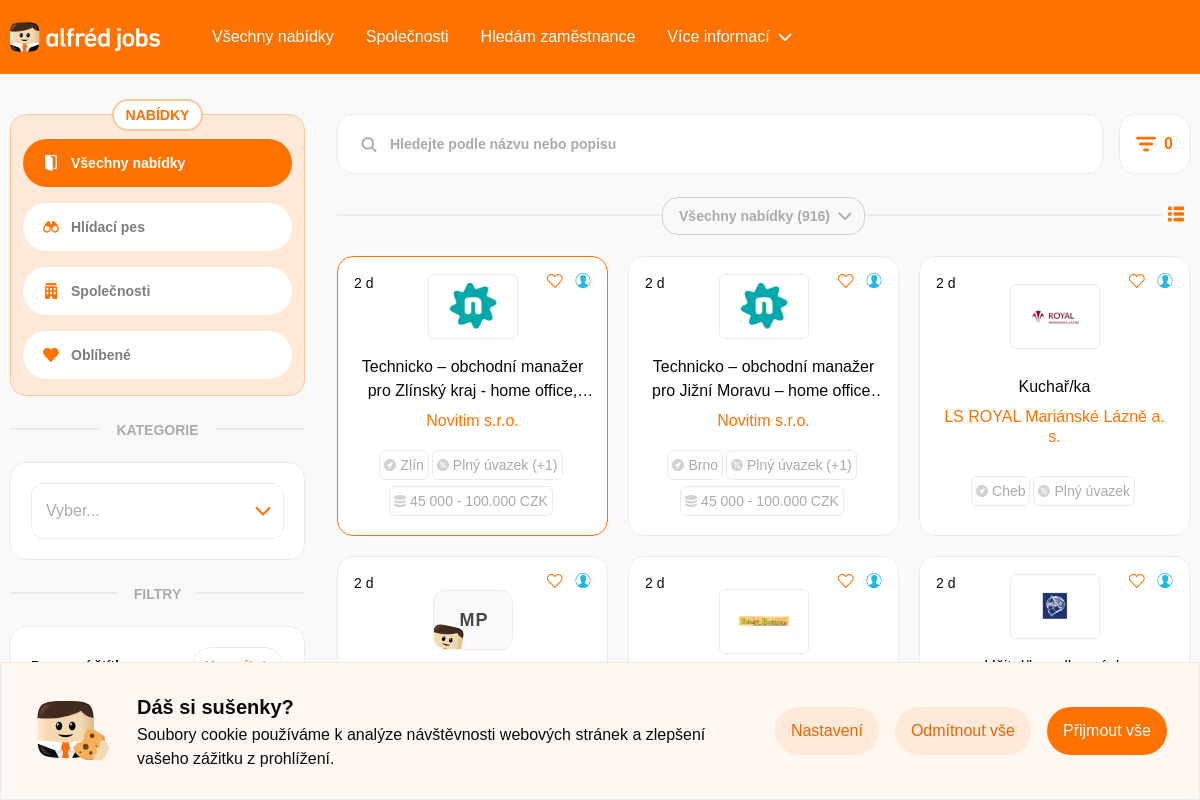The height and width of the screenshot is (800, 1200).
Task: Click the Brno location tag
Action: point(695,465)
